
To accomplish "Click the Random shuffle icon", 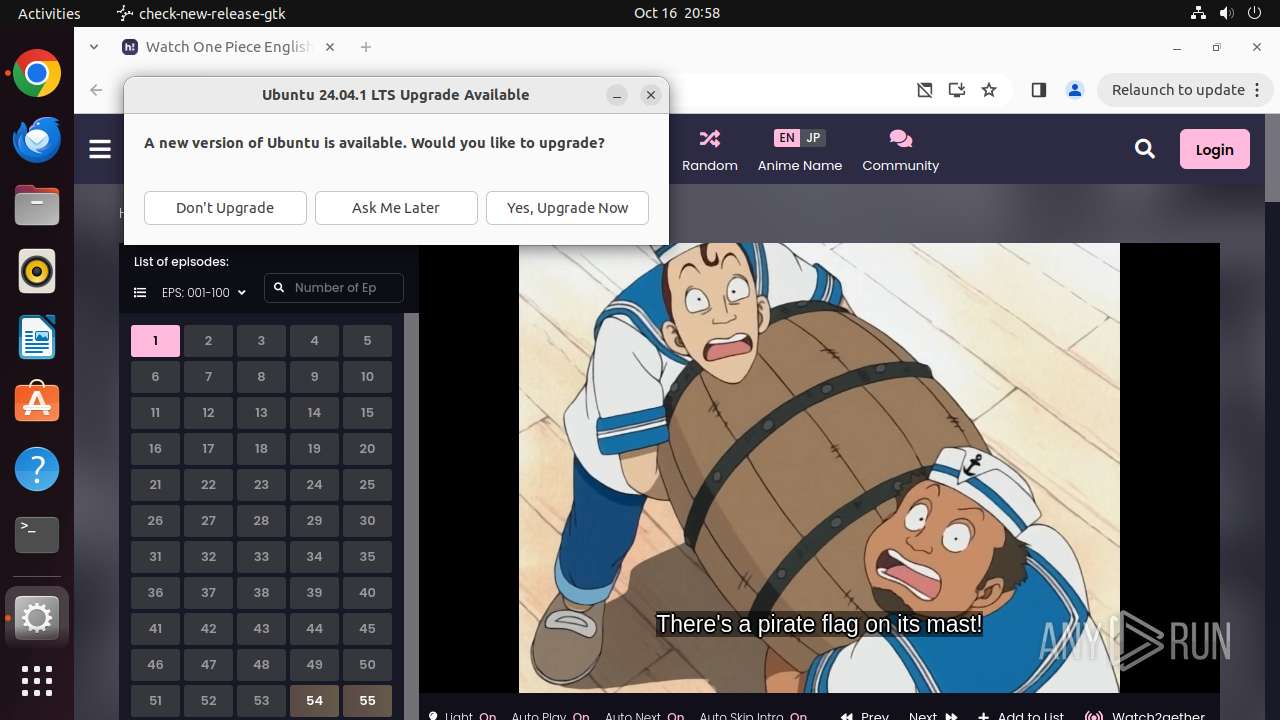I will (710, 138).
